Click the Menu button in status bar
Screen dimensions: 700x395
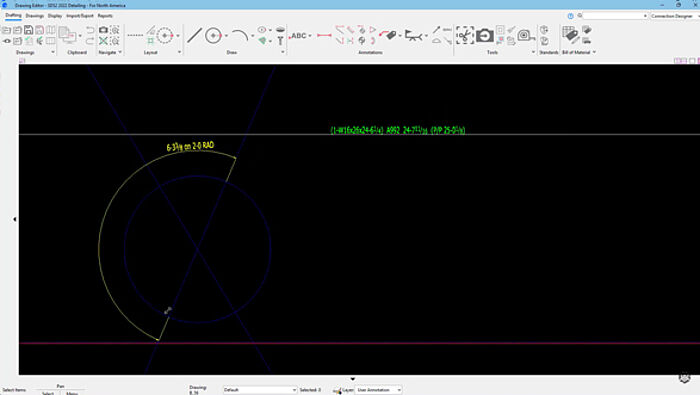(x=72, y=393)
